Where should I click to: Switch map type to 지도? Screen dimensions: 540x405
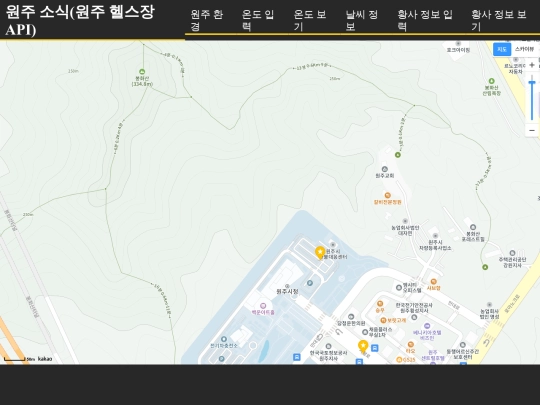[501, 49]
